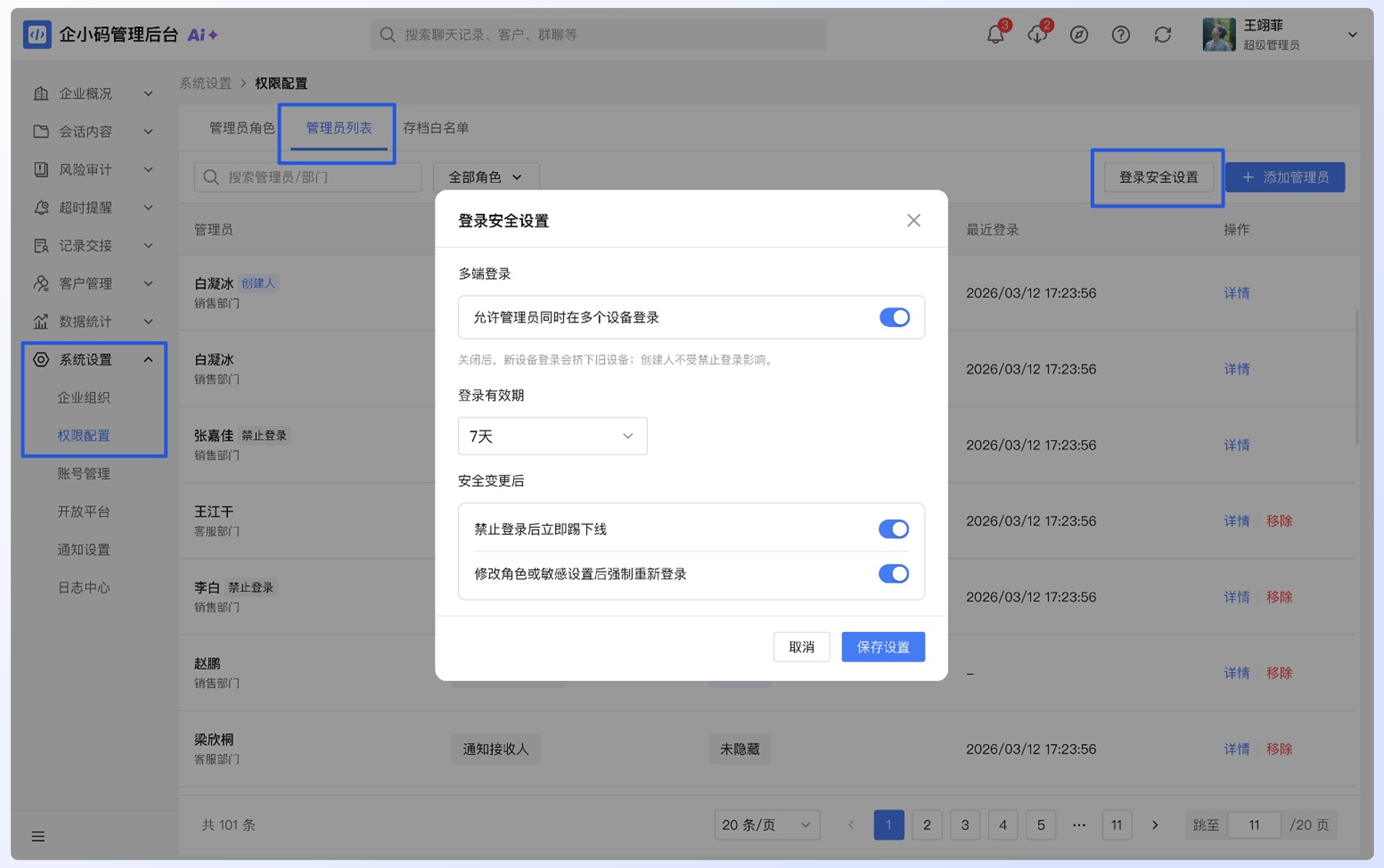This screenshot has height=868, width=1384.
Task: Open 企业组织 in the sidebar
Action: 84,397
